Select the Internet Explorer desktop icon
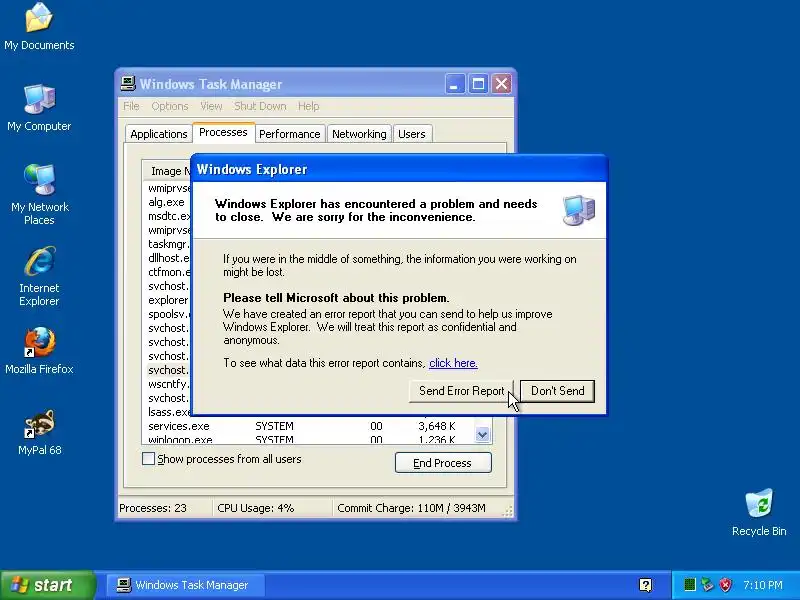 pyautogui.click(x=39, y=276)
